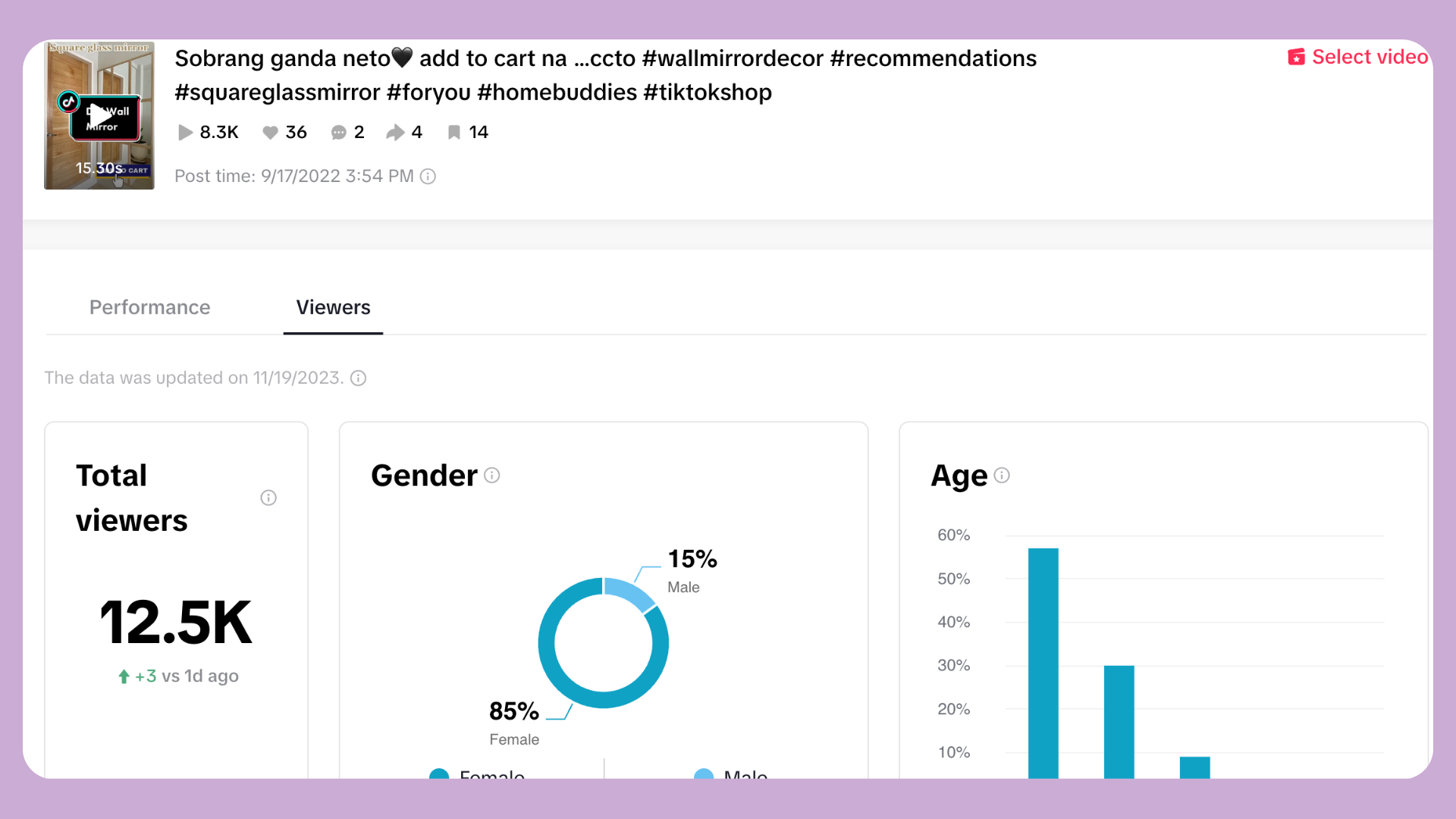Click the tallest bar in the Age chart
This screenshot has height=819, width=1456.
pos(1043,660)
